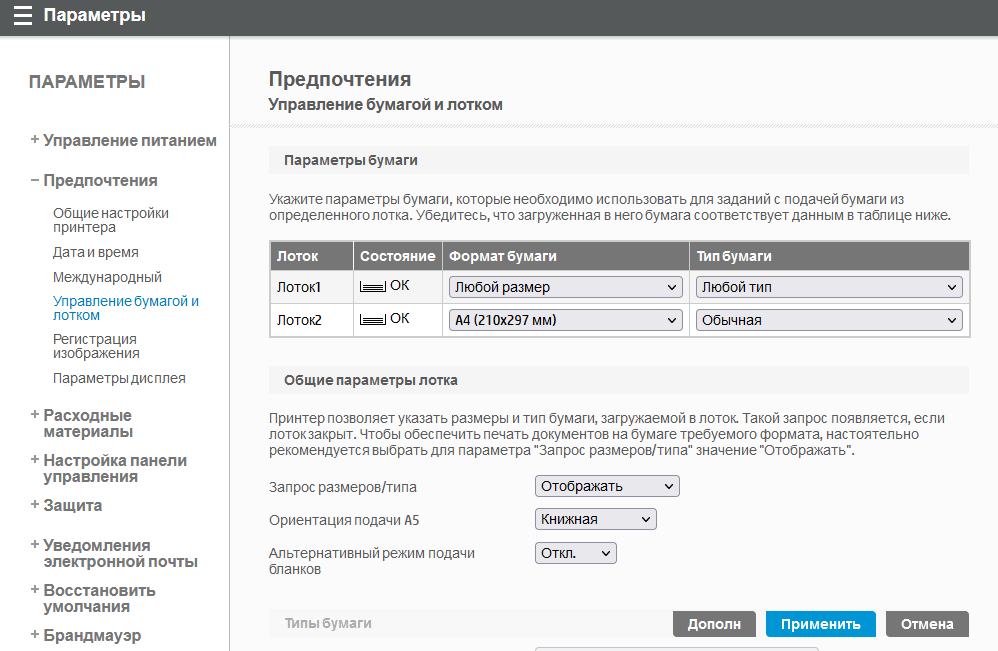Click the Дополн button
The width and height of the screenshot is (998, 651).
click(x=714, y=624)
